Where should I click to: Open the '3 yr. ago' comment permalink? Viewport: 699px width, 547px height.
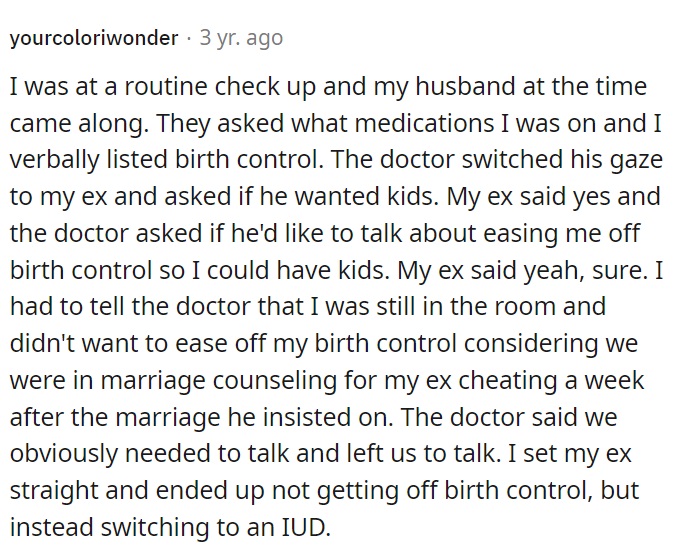coord(241,38)
